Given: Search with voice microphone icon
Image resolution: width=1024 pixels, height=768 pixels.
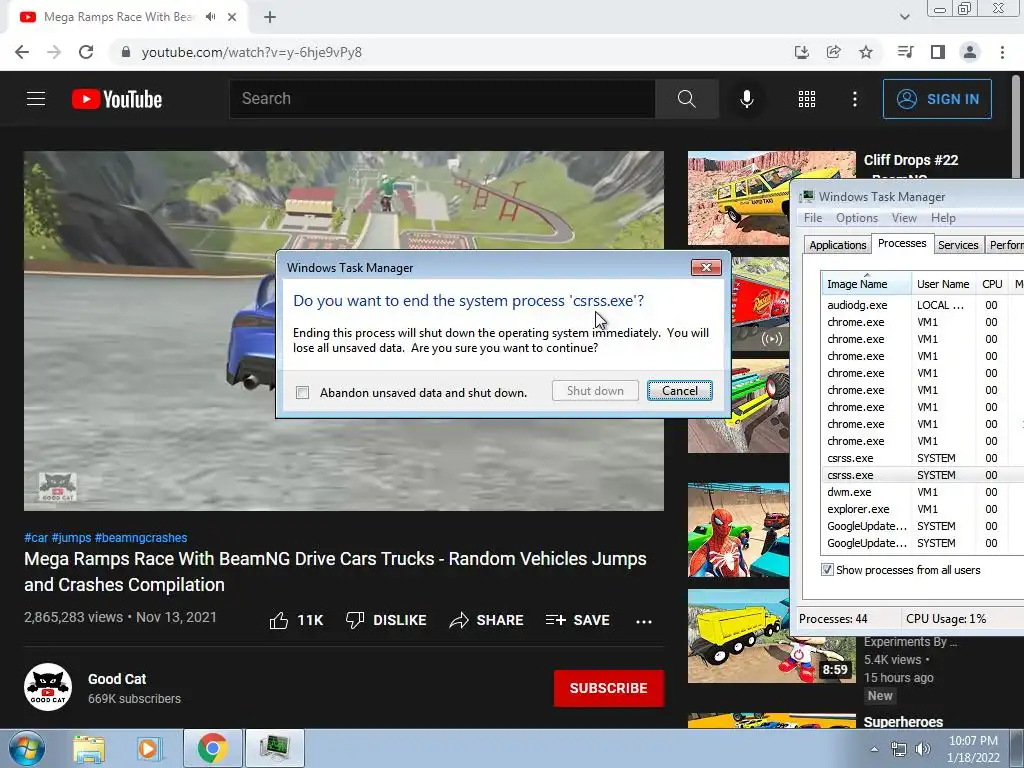Looking at the screenshot, I should pyautogui.click(x=746, y=99).
